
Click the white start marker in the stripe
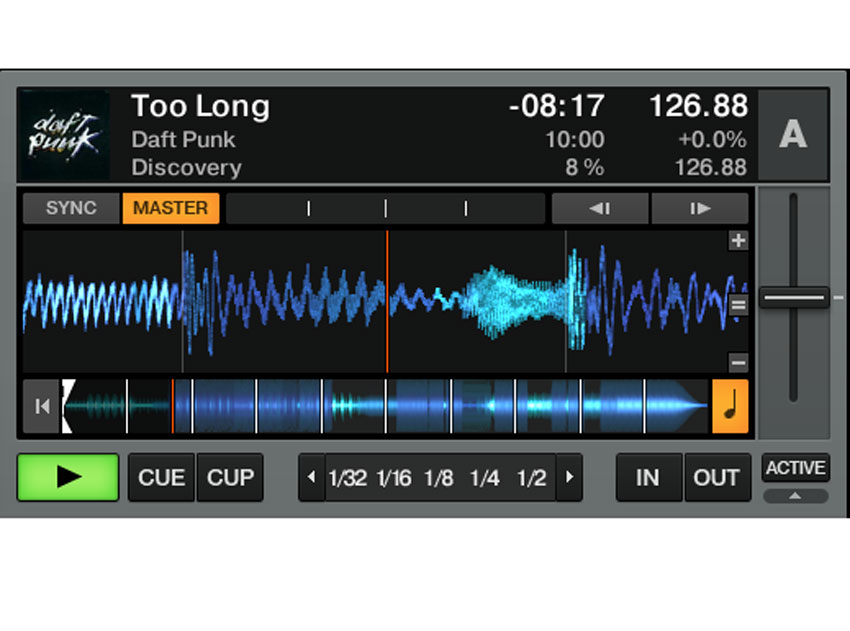point(67,406)
